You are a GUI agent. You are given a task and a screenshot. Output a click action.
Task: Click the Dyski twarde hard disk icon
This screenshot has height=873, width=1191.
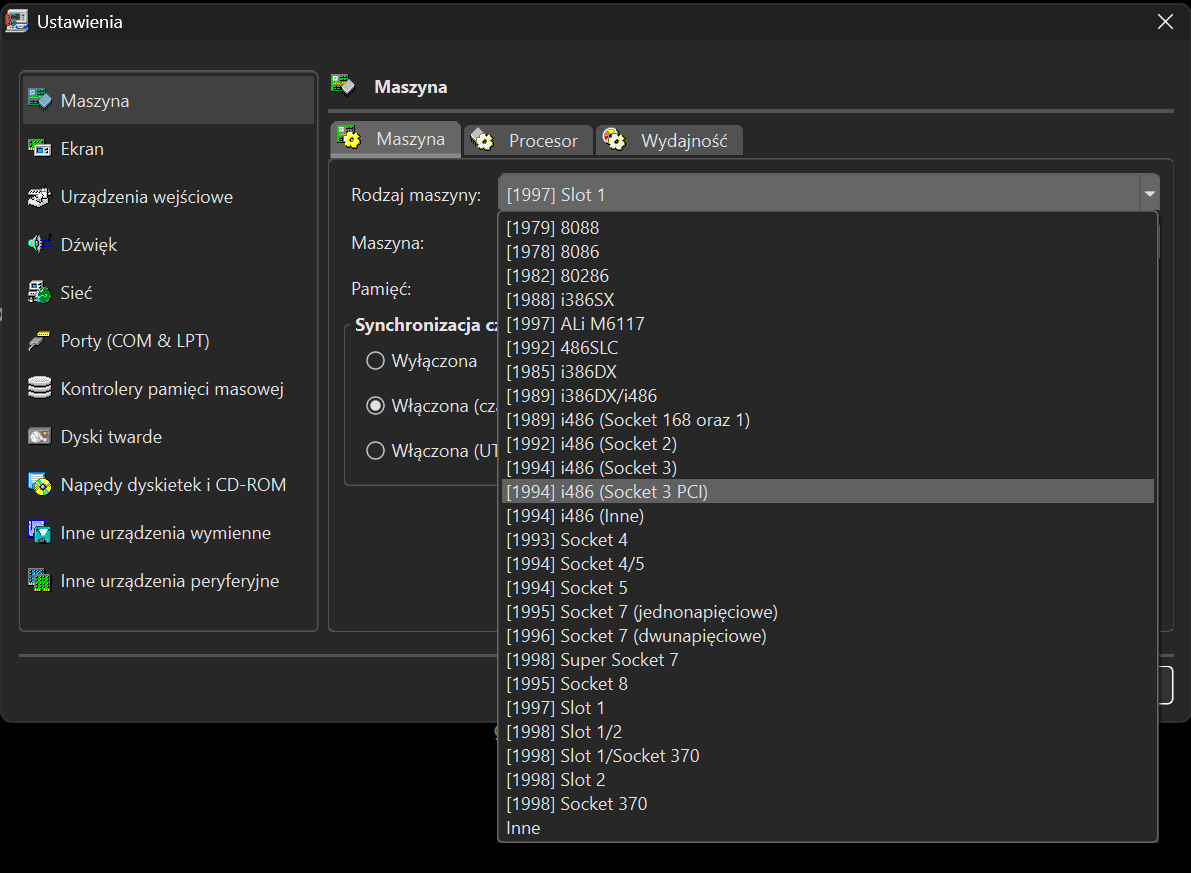click(39, 436)
